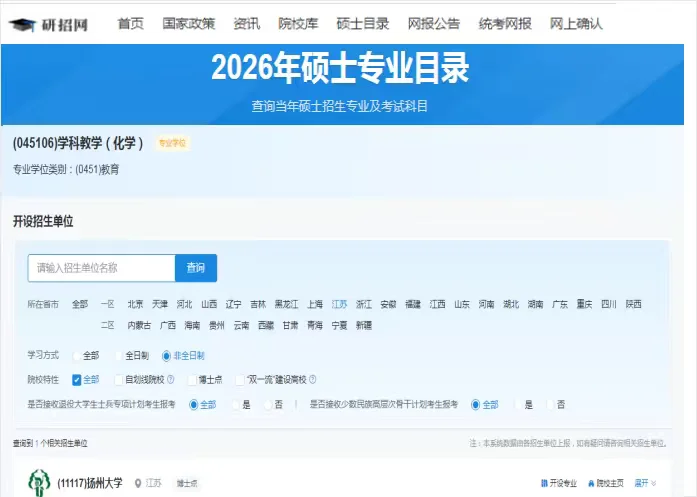The image size is (697, 497).
Task: Filter by 新疆 region
Action: pyautogui.click(x=364, y=325)
